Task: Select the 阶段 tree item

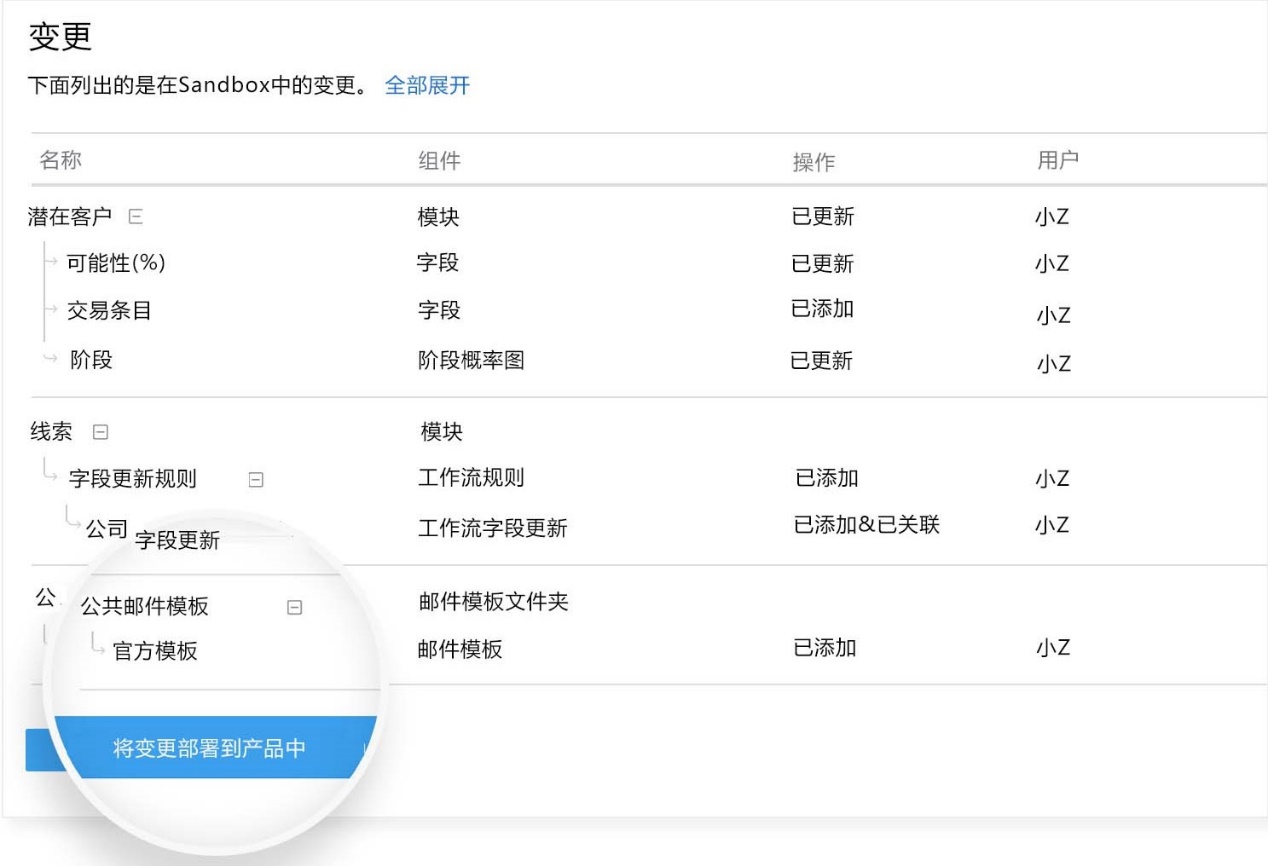Action: coord(91,360)
